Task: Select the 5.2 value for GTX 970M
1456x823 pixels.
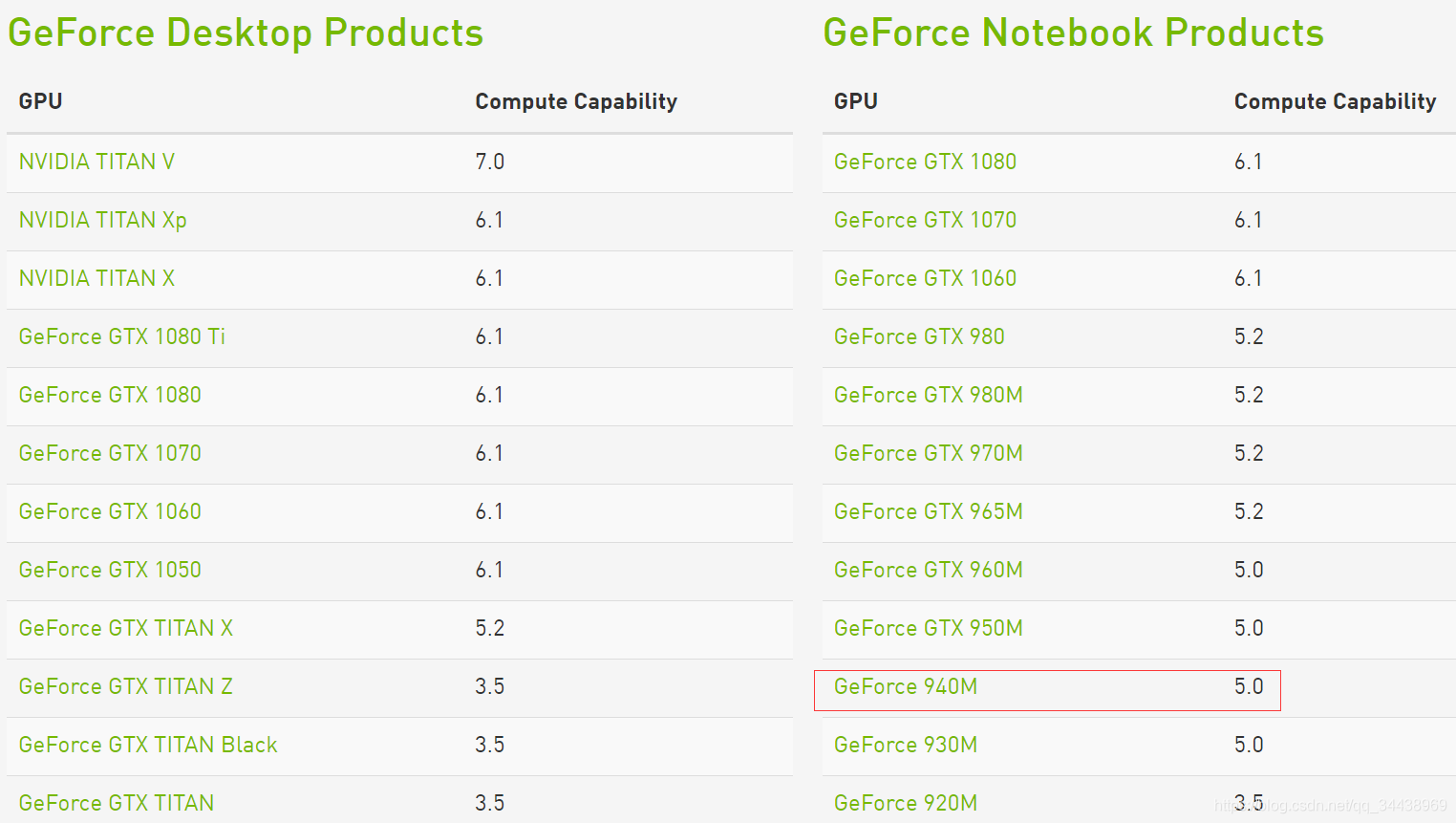Action: [x=1249, y=453]
